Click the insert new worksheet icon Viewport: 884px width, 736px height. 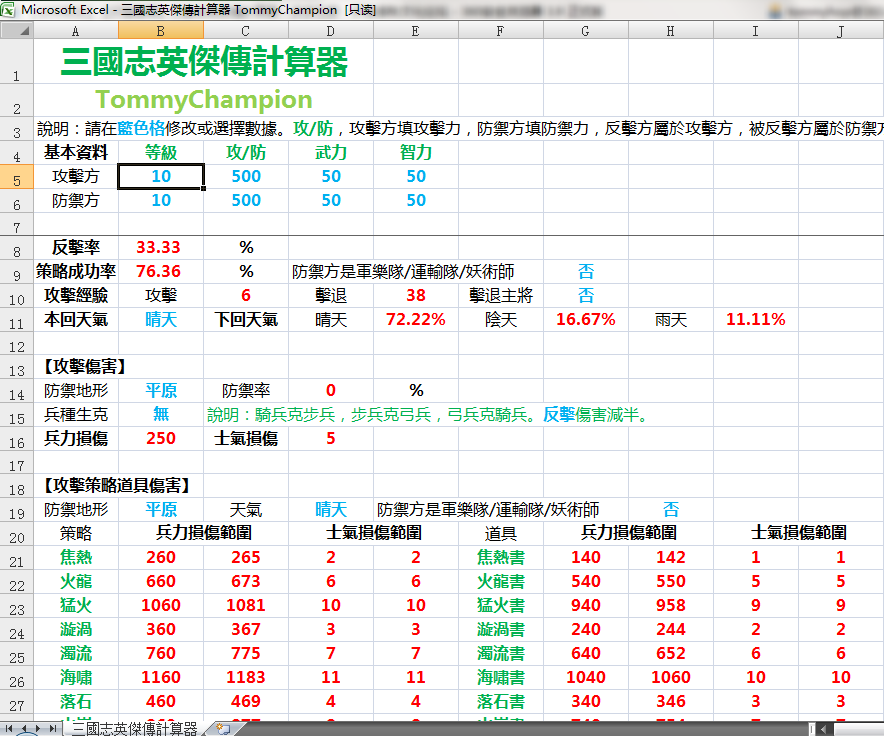pos(224,728)
